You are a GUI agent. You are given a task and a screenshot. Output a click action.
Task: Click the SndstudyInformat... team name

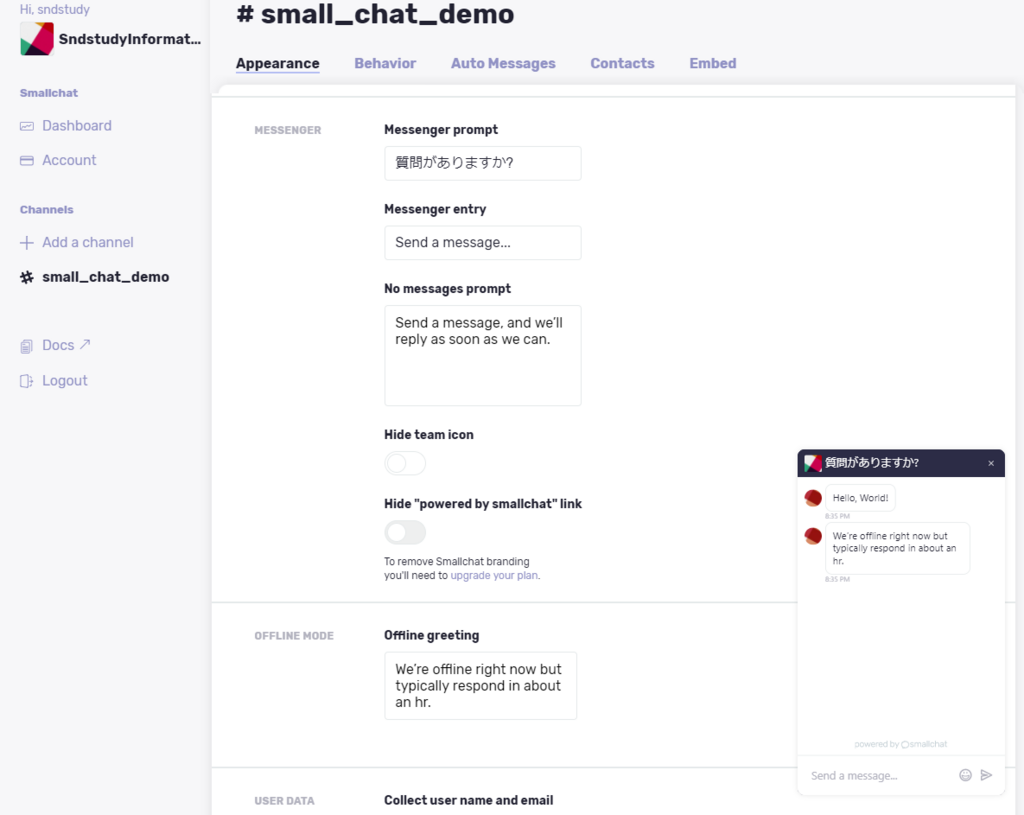pyautogui.click(x=130, y=39)
